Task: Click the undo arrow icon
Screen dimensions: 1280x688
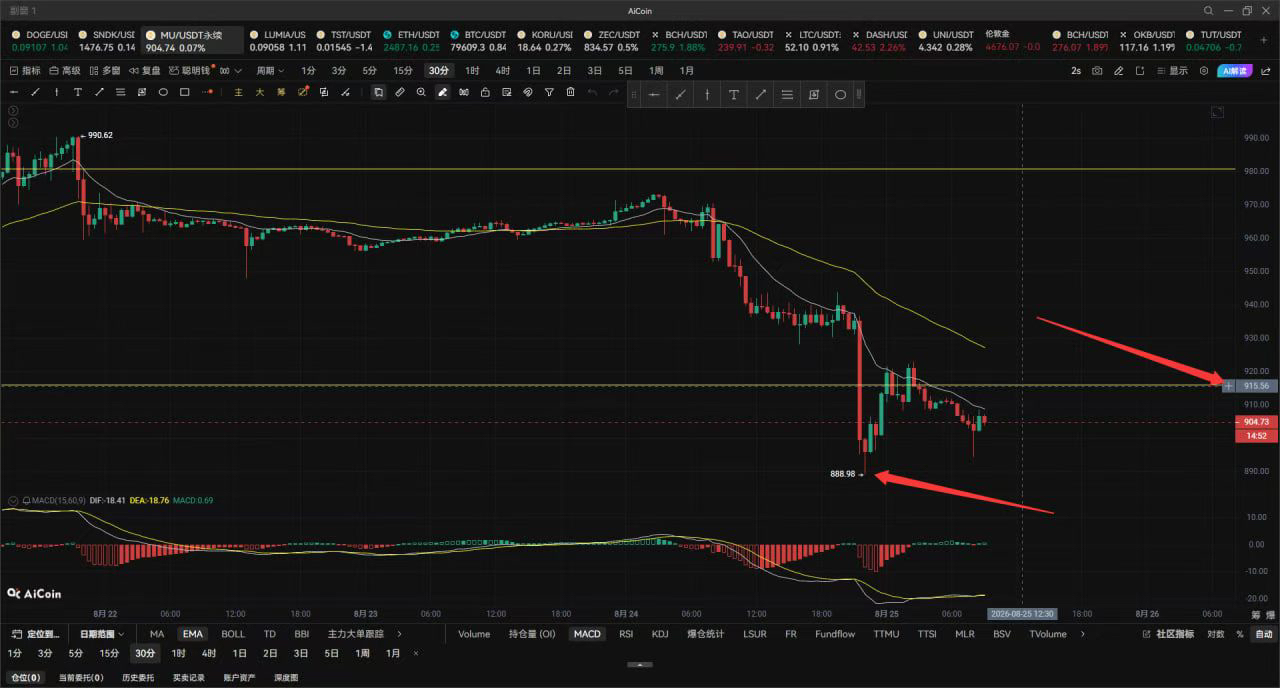Action: pos(592,92)
